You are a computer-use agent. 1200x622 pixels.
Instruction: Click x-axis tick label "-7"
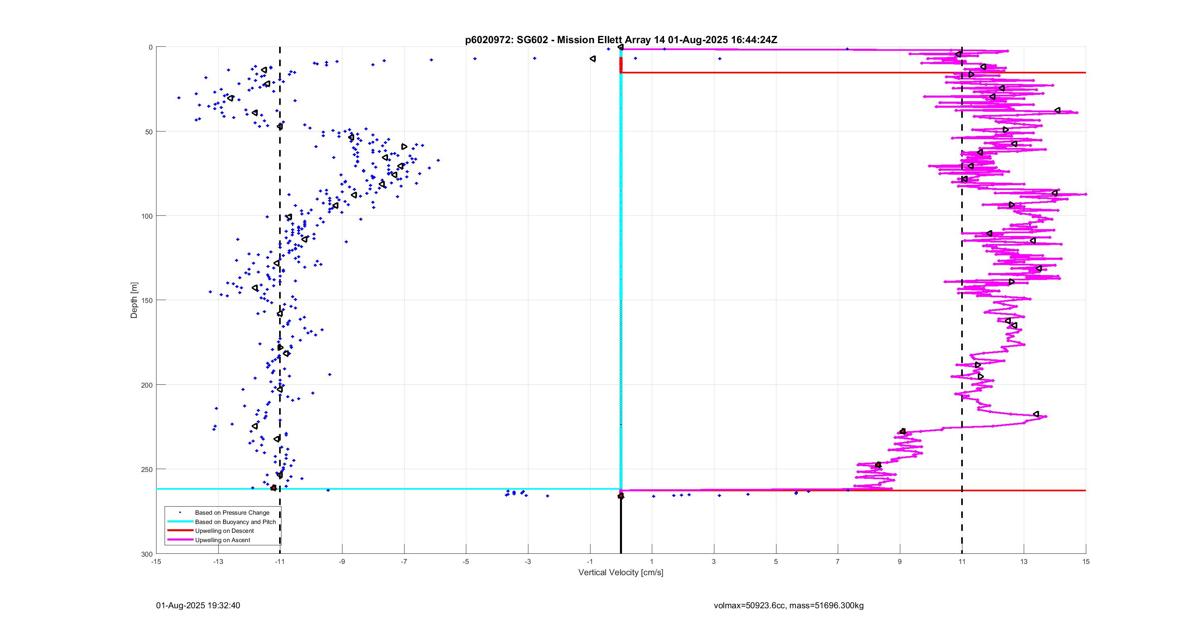[x=404, y=562]
